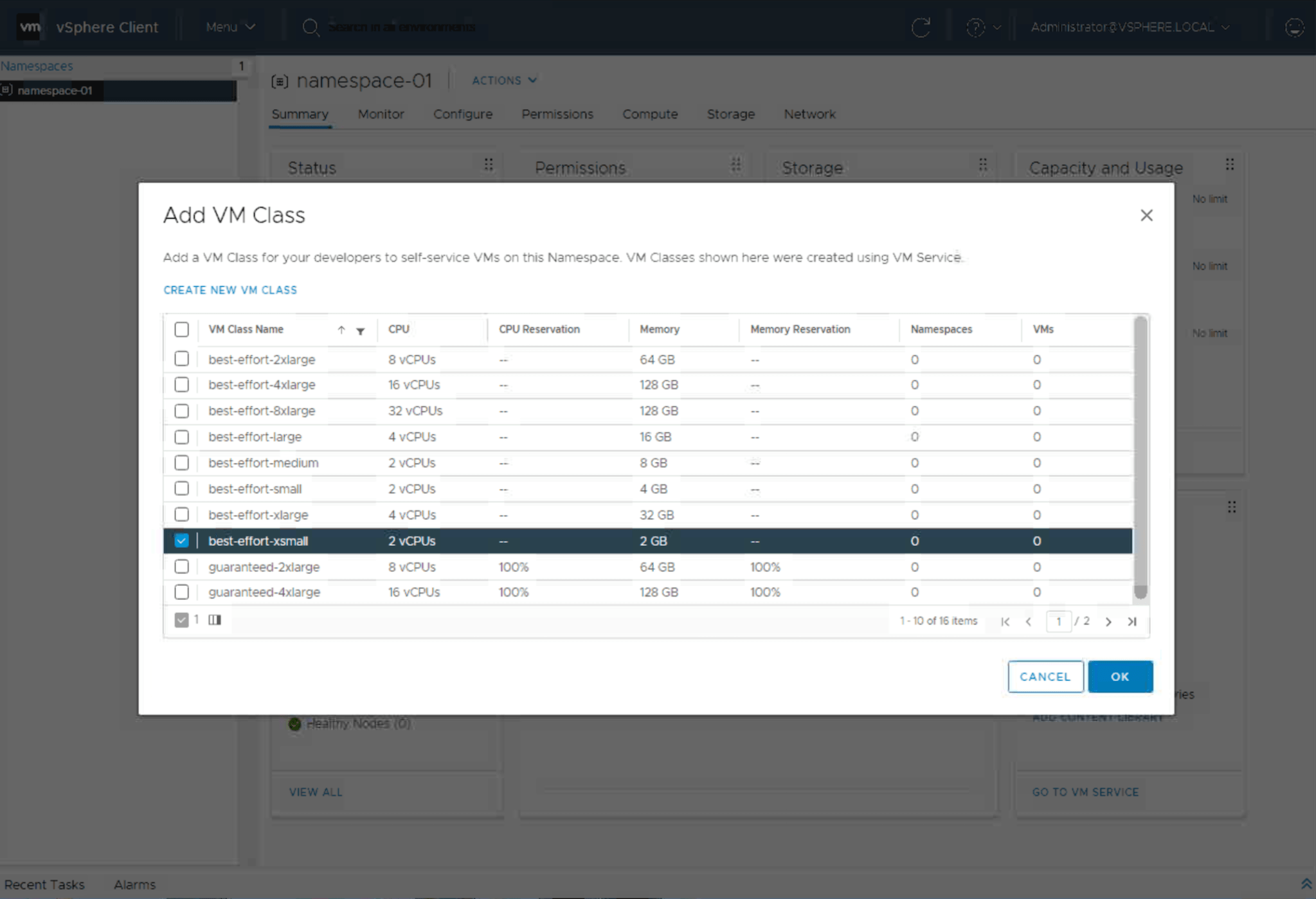Open the Menu dropdown in top bar
This screenshot has height=899, width=1316.
click(x=230, y=26)
